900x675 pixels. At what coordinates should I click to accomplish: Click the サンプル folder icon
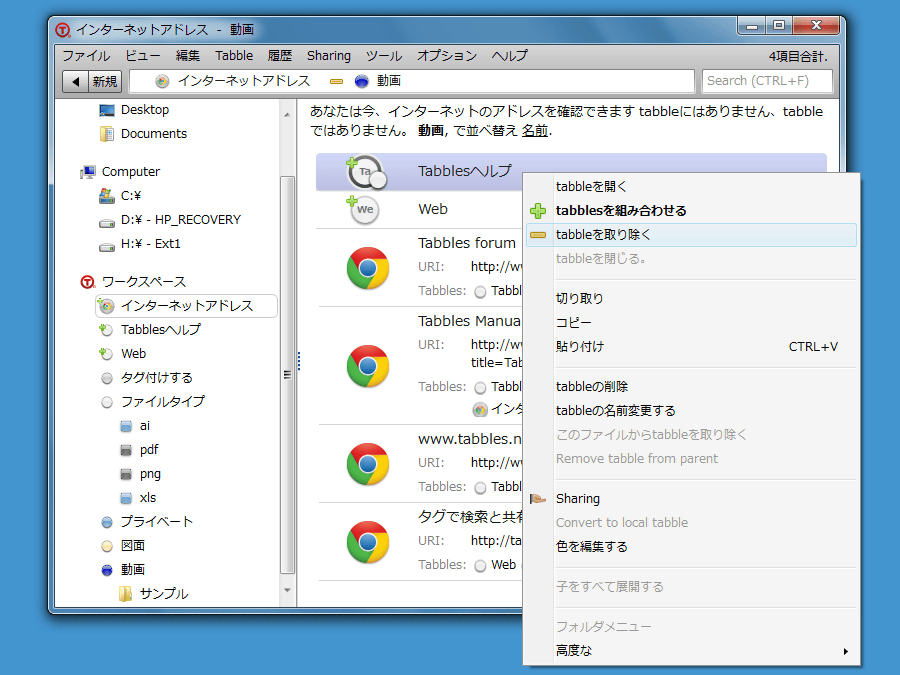(126, 593)
